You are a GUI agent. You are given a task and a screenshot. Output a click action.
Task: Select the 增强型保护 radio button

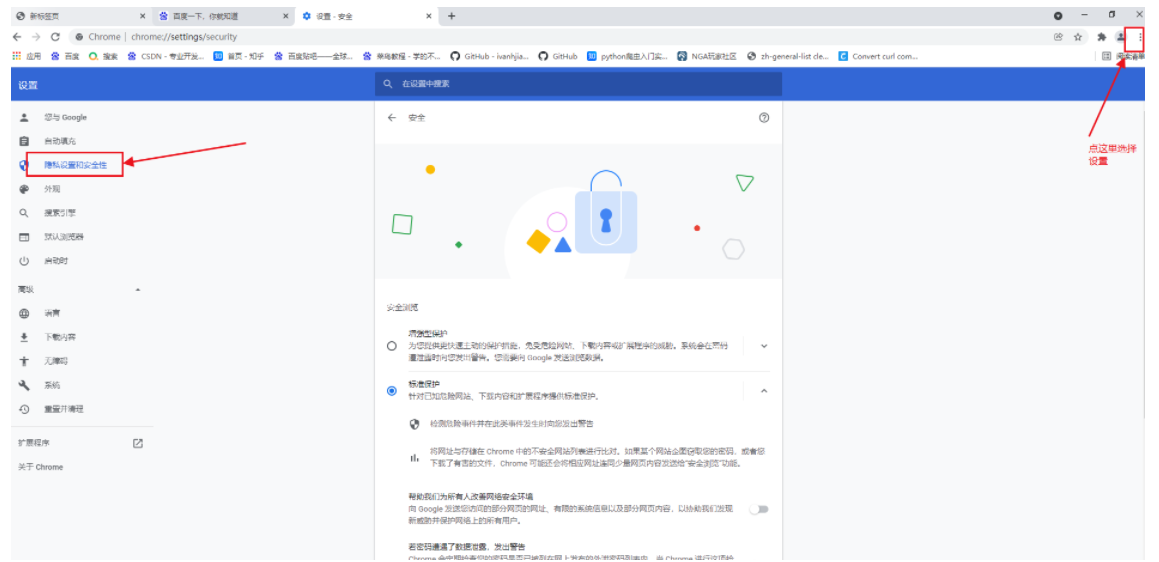tap(392, 346)
